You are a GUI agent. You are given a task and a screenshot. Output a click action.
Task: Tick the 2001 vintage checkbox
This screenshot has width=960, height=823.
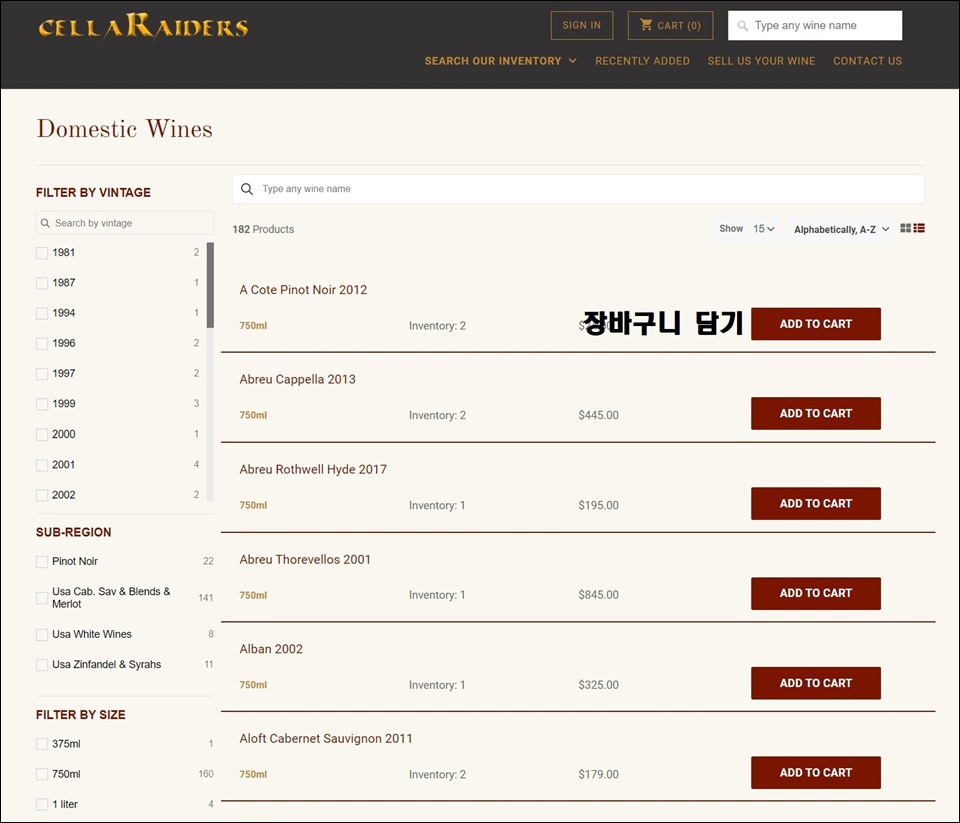(x=42, y=465)
